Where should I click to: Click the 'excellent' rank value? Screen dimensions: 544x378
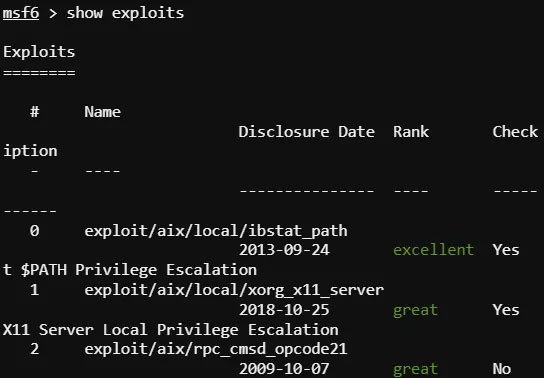433,250
